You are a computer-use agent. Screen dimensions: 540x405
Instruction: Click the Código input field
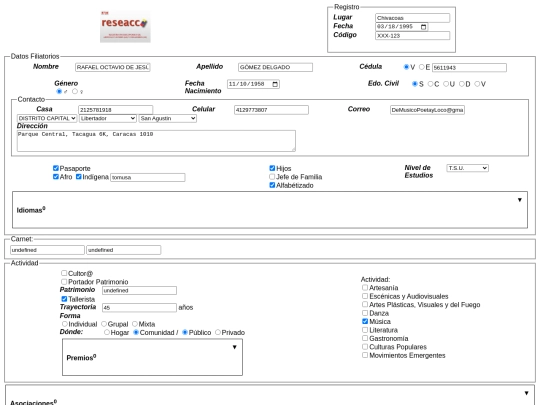(412, 35)
